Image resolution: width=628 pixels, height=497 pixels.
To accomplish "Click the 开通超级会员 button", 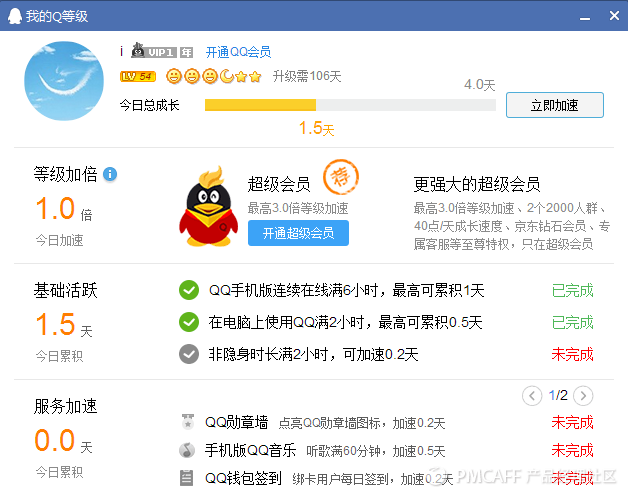I will coord(298,233).
